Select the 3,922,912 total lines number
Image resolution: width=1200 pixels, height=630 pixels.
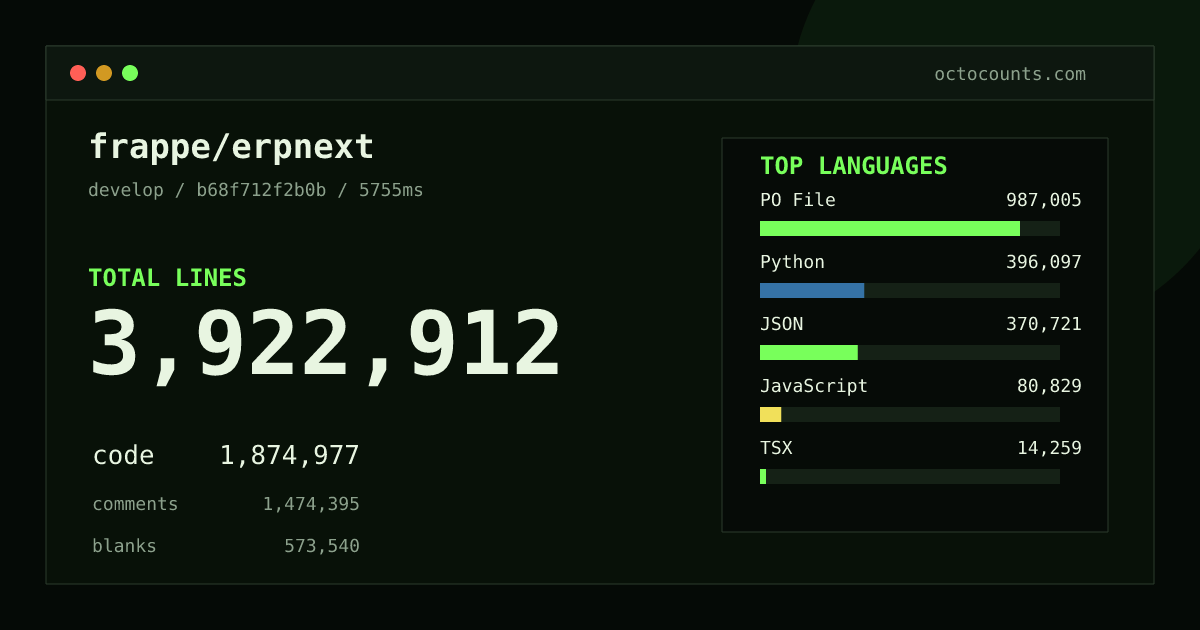pyautogui.click(x=326, y=344)
